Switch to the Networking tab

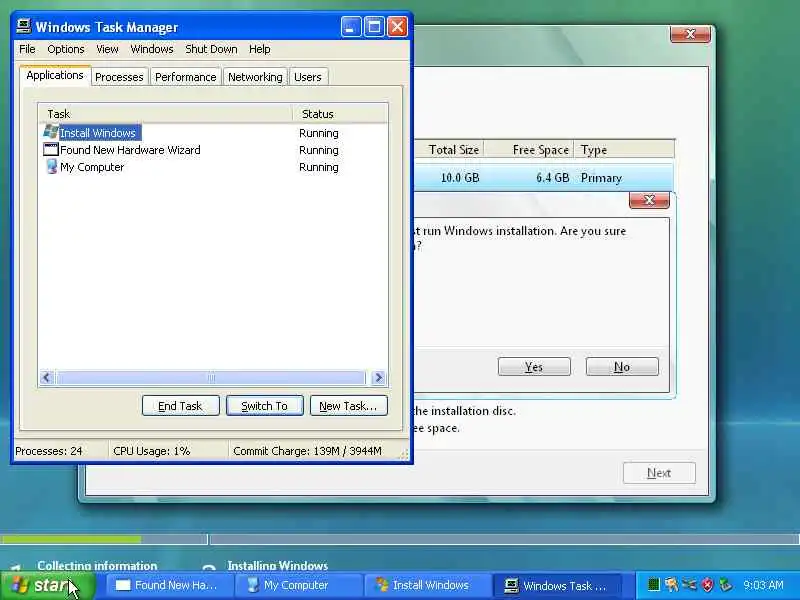(255, 77)
